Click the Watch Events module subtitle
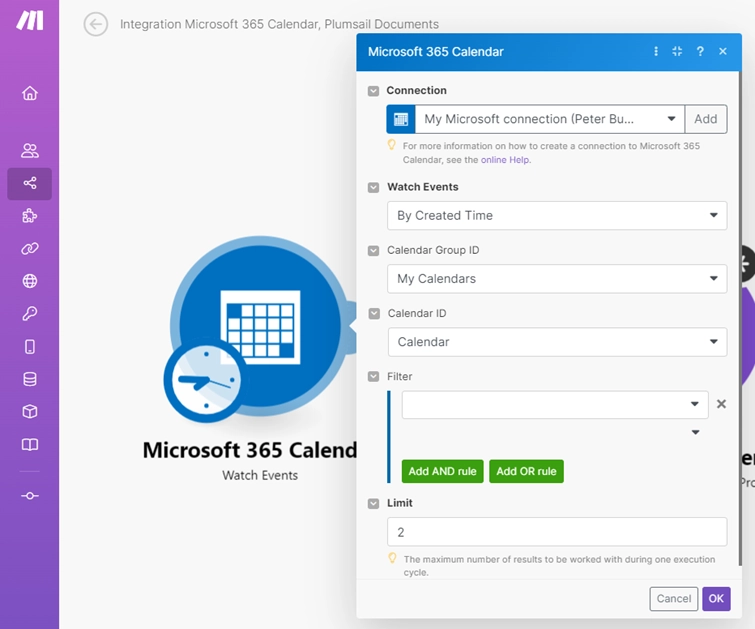The image size is (755, 629). tap(260, 475)
